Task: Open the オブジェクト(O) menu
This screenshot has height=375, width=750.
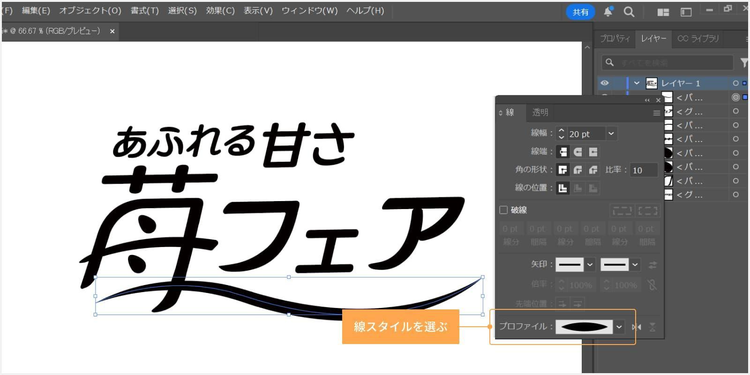Action: point(90,11)
